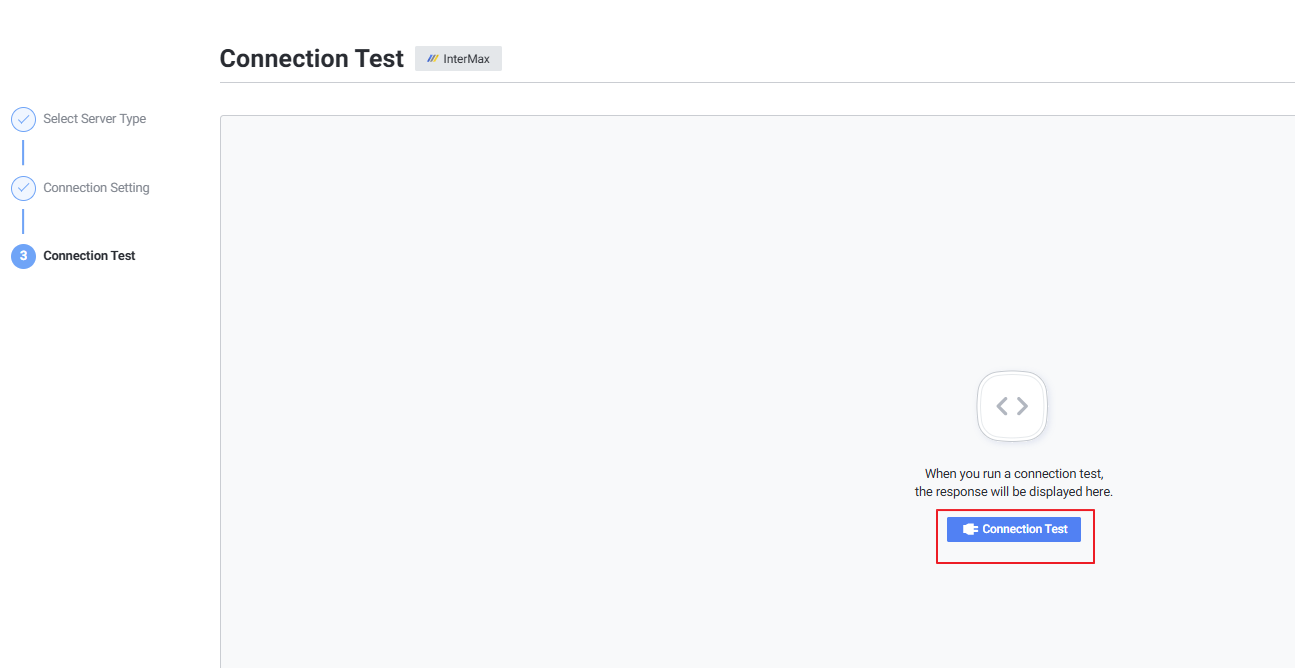Image resolution: width=1295 pixels, height=668 pixels.
Task: Click the InterMax badge label text
Action: tap(466, 59)
